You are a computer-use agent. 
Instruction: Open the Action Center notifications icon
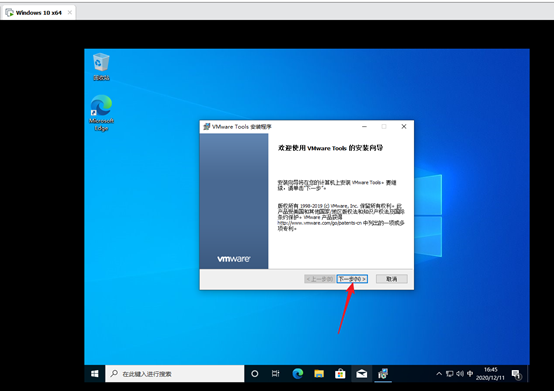(x=517, y=374)
